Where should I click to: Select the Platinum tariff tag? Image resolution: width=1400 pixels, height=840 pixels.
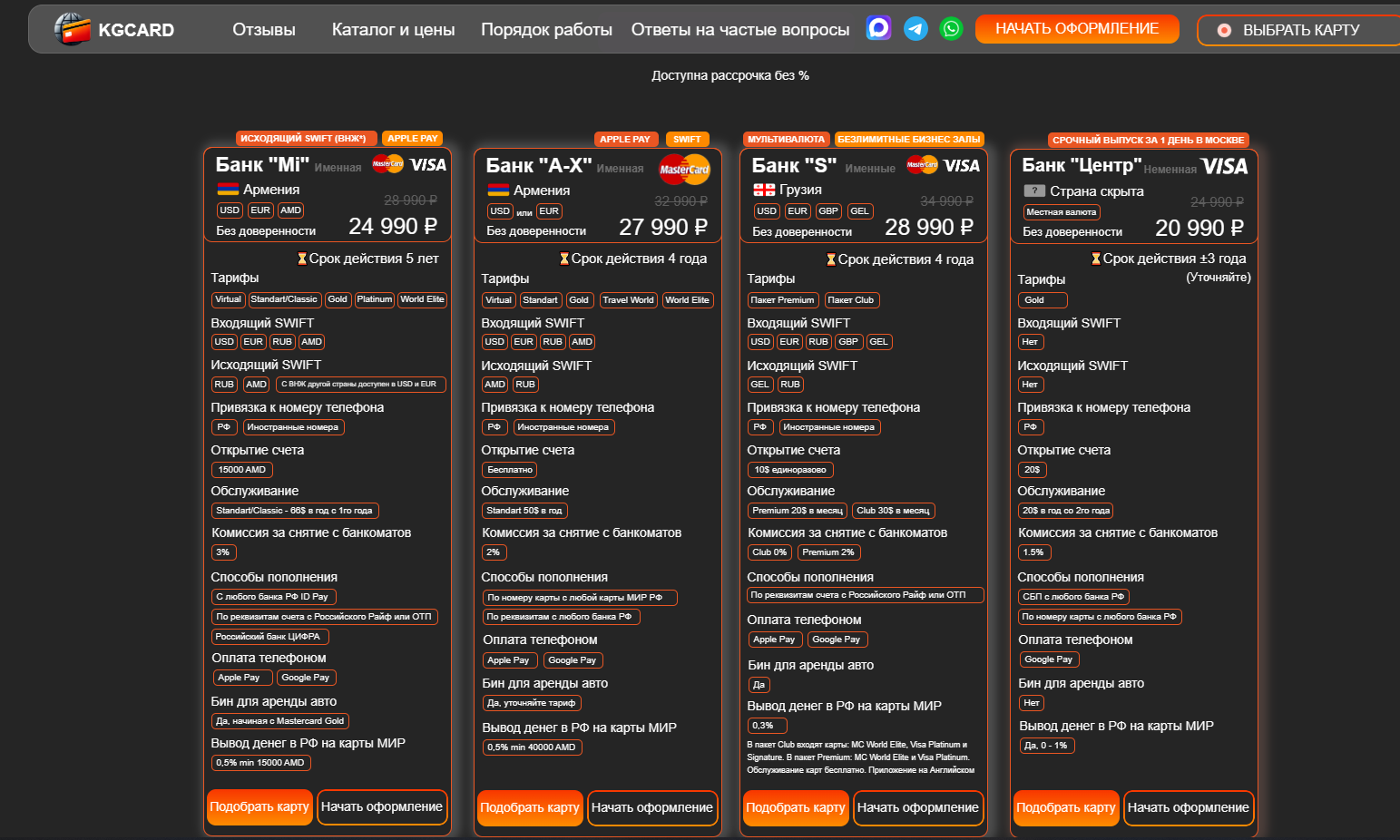[x=375, y=299]
